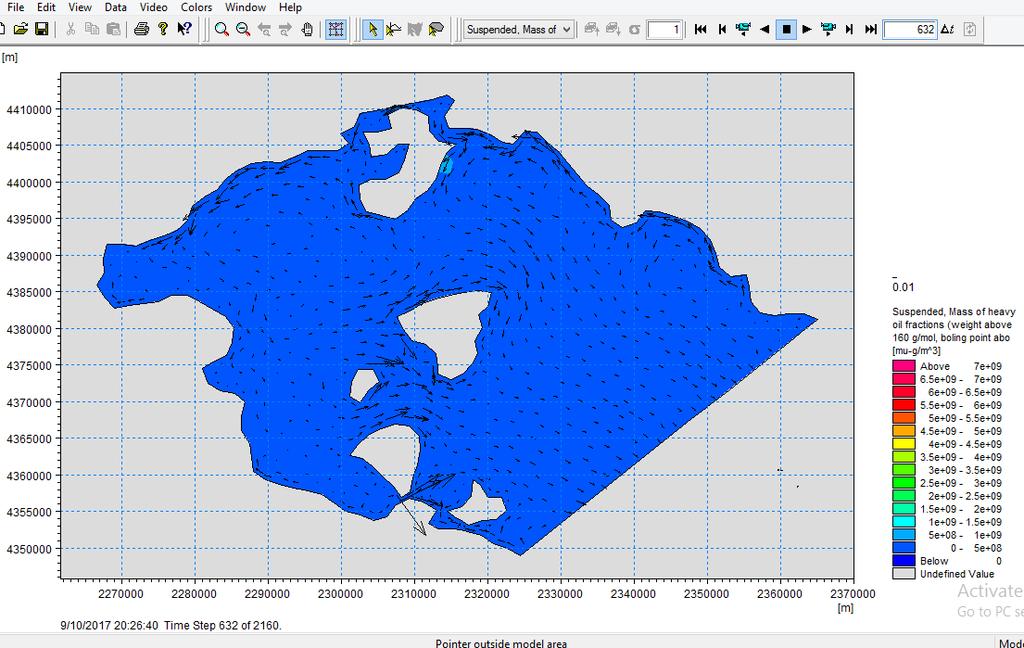Jump to the last time step
Image resolution: width=1024 pixels, height=648 pixels.
click(871, 29)
